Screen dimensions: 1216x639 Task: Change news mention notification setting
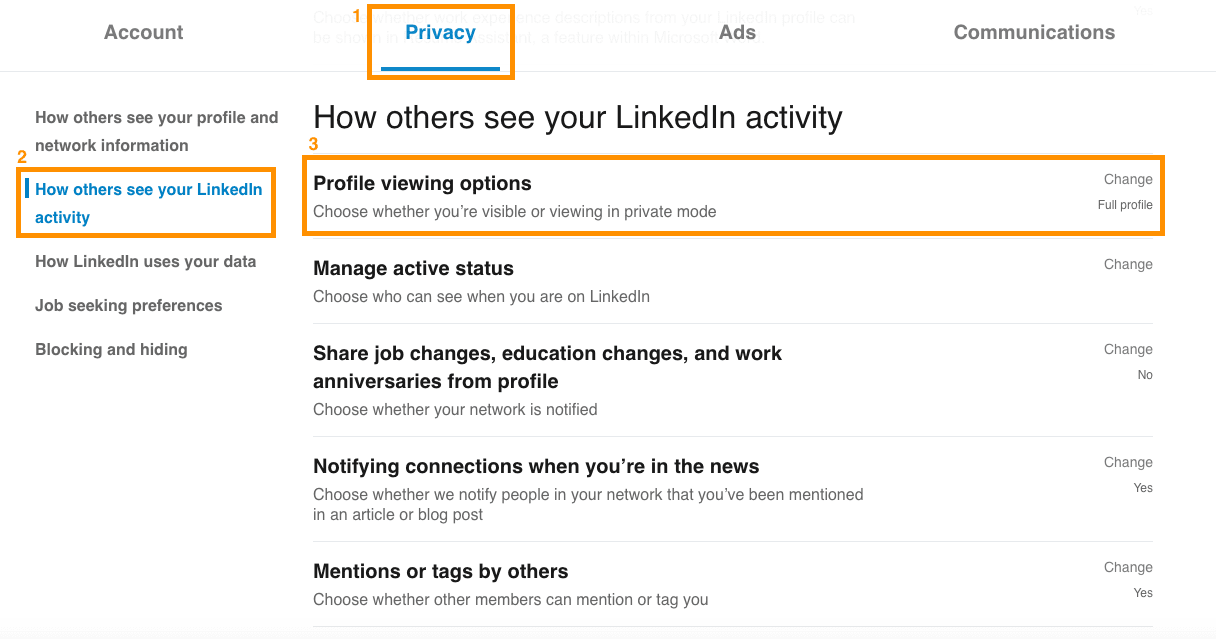pyautogui.click(x=1127, y=462)
